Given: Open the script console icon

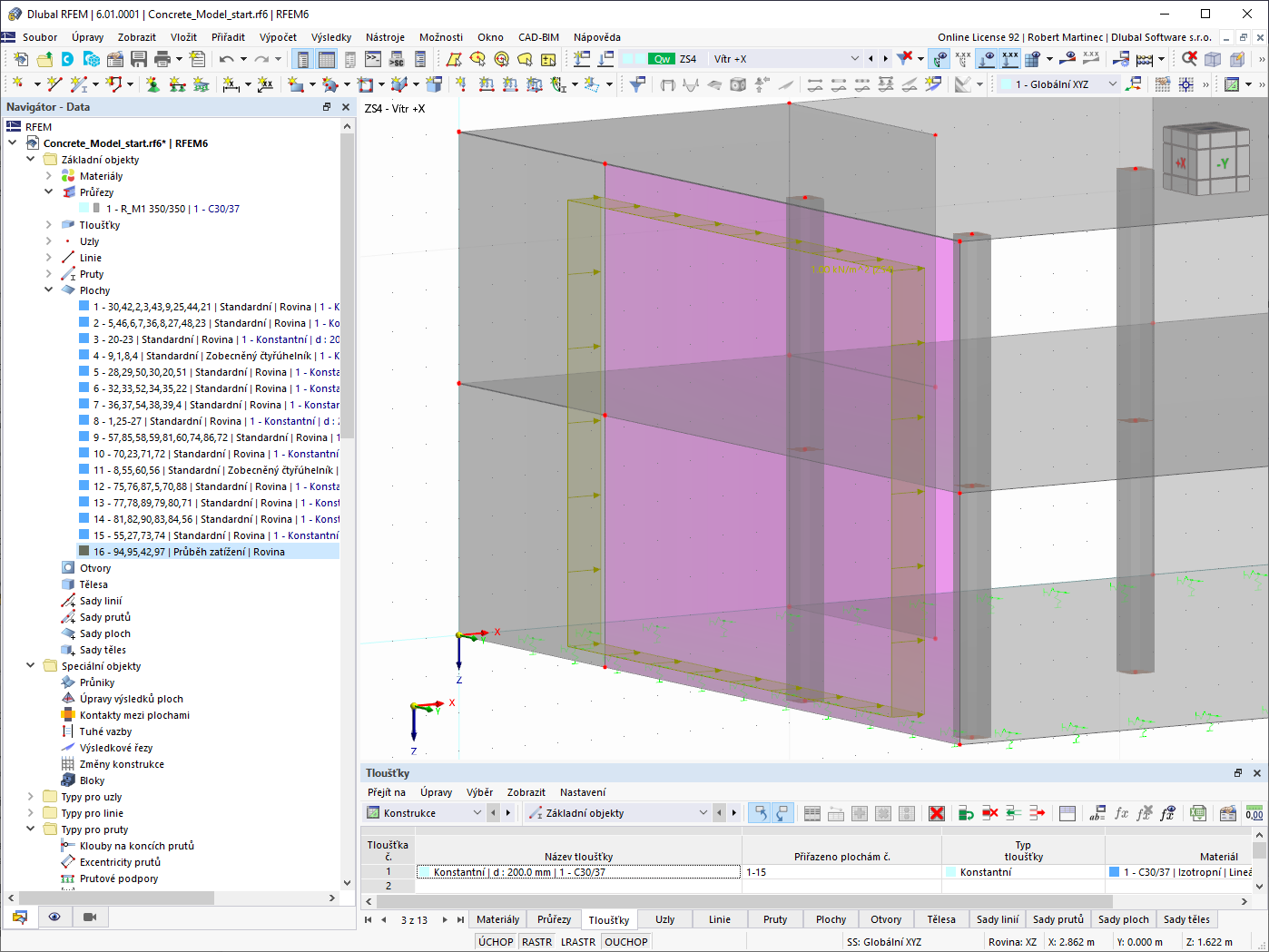Looking at the screenshot, I should 373,59.
